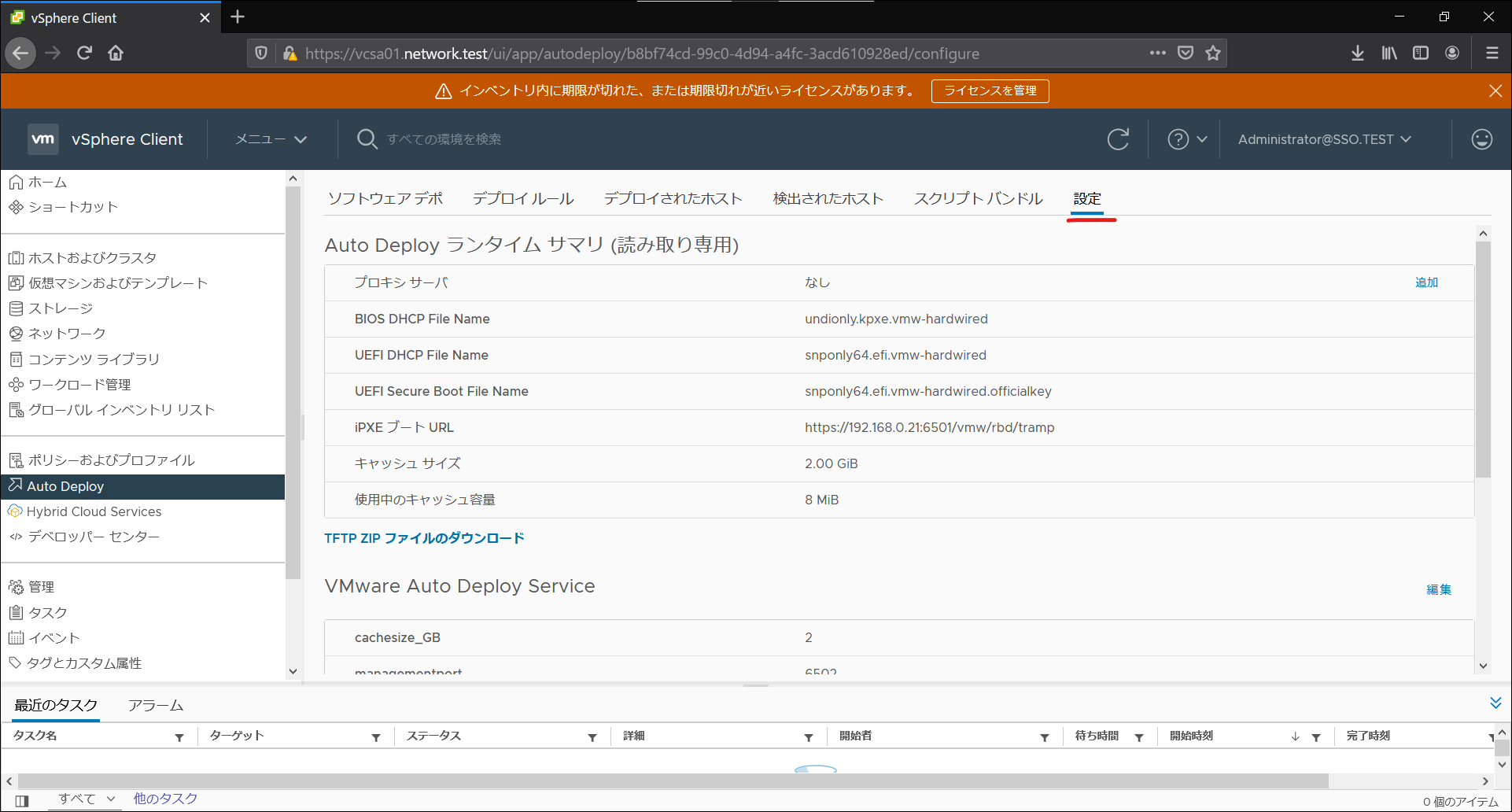Open the browser home page icon
The width and height of the screenshot is (1512, 812).
coord(116,53)
